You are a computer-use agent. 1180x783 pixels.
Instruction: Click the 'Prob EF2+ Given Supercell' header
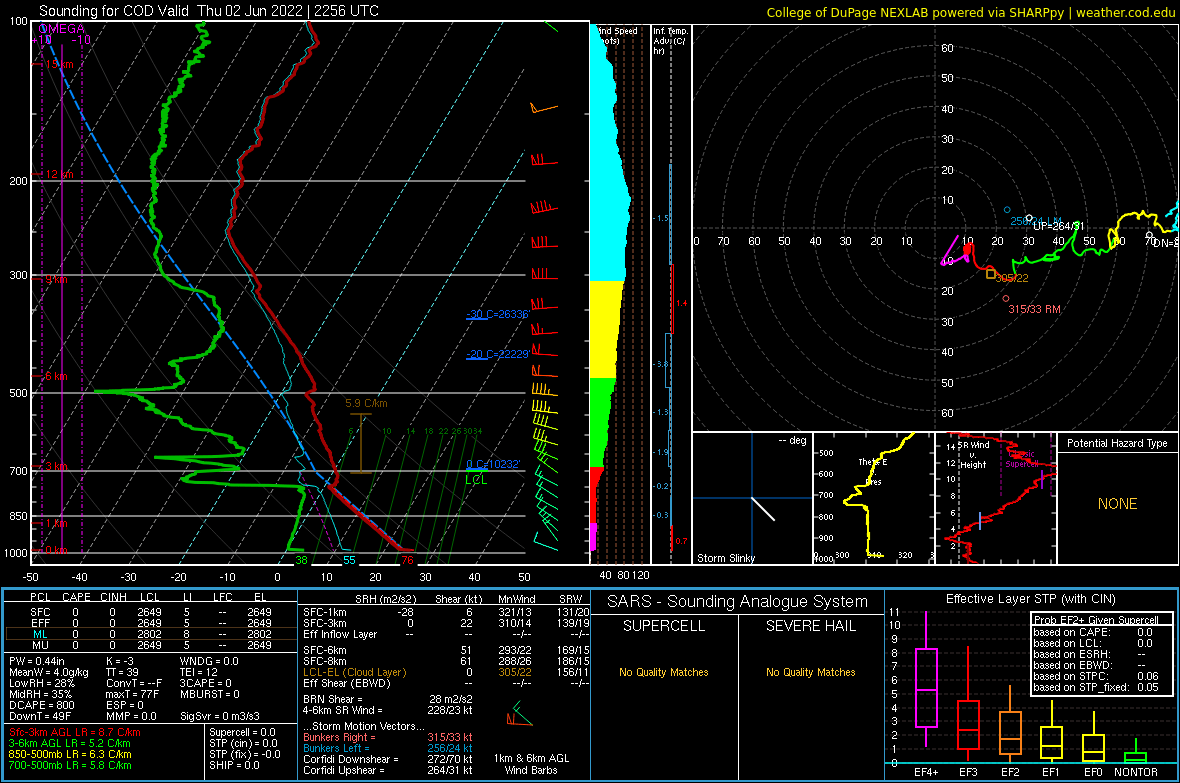(x=1096, y=620)
